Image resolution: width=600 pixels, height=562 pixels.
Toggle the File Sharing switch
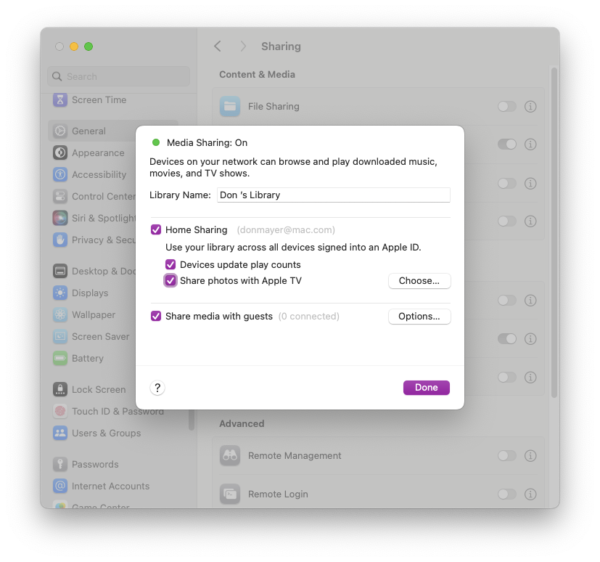[x=507, y=106]
